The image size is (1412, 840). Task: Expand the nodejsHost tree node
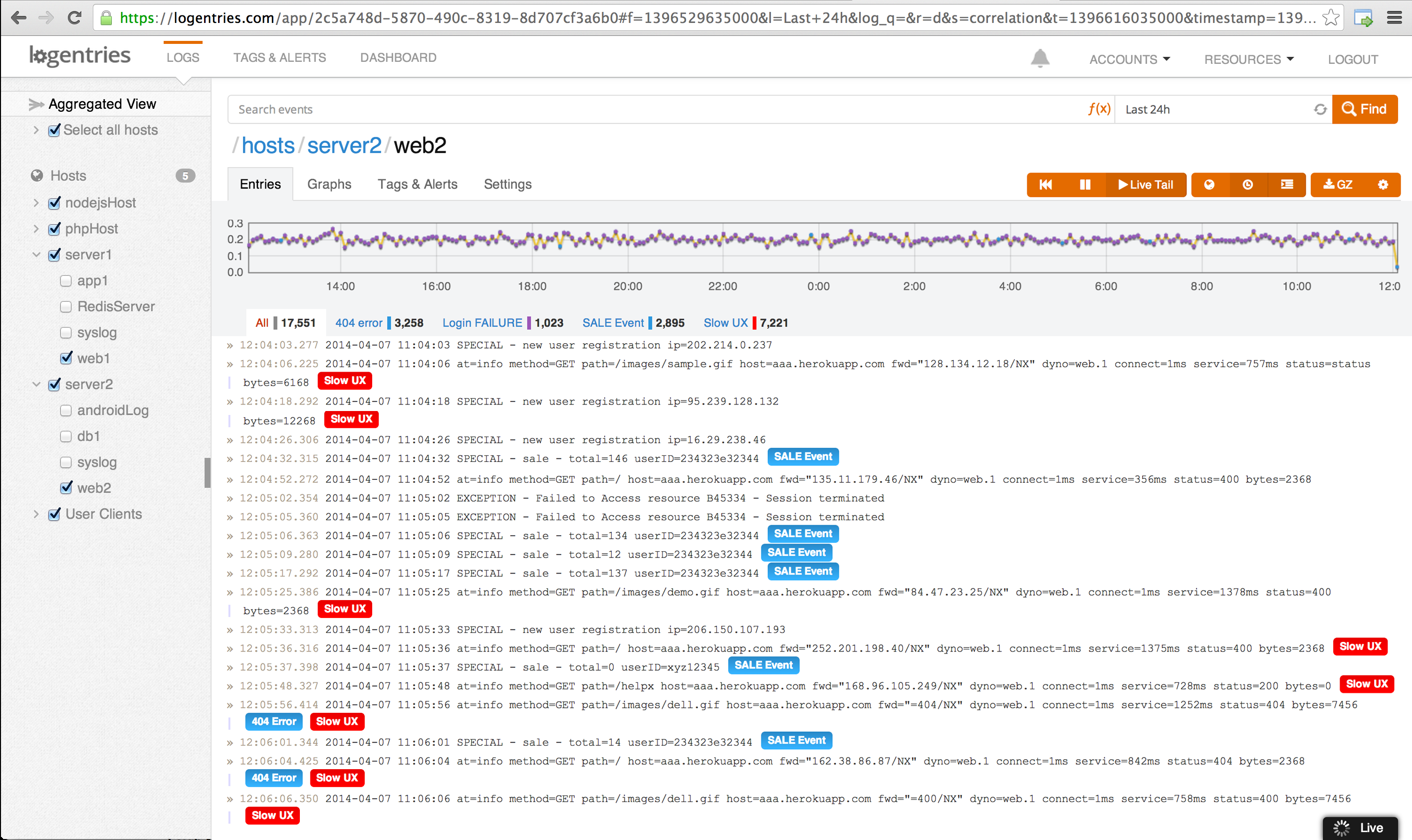[36, 203]
